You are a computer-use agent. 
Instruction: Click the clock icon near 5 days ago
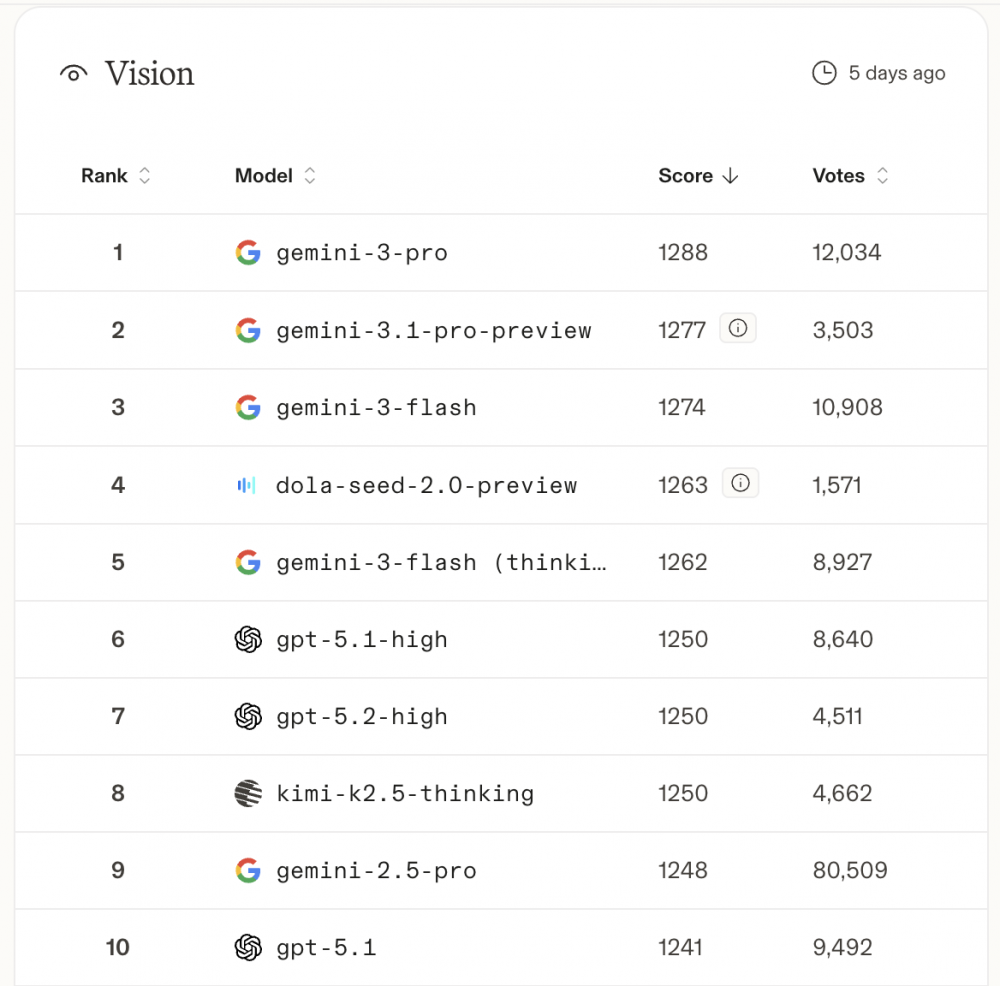(824, 73)
